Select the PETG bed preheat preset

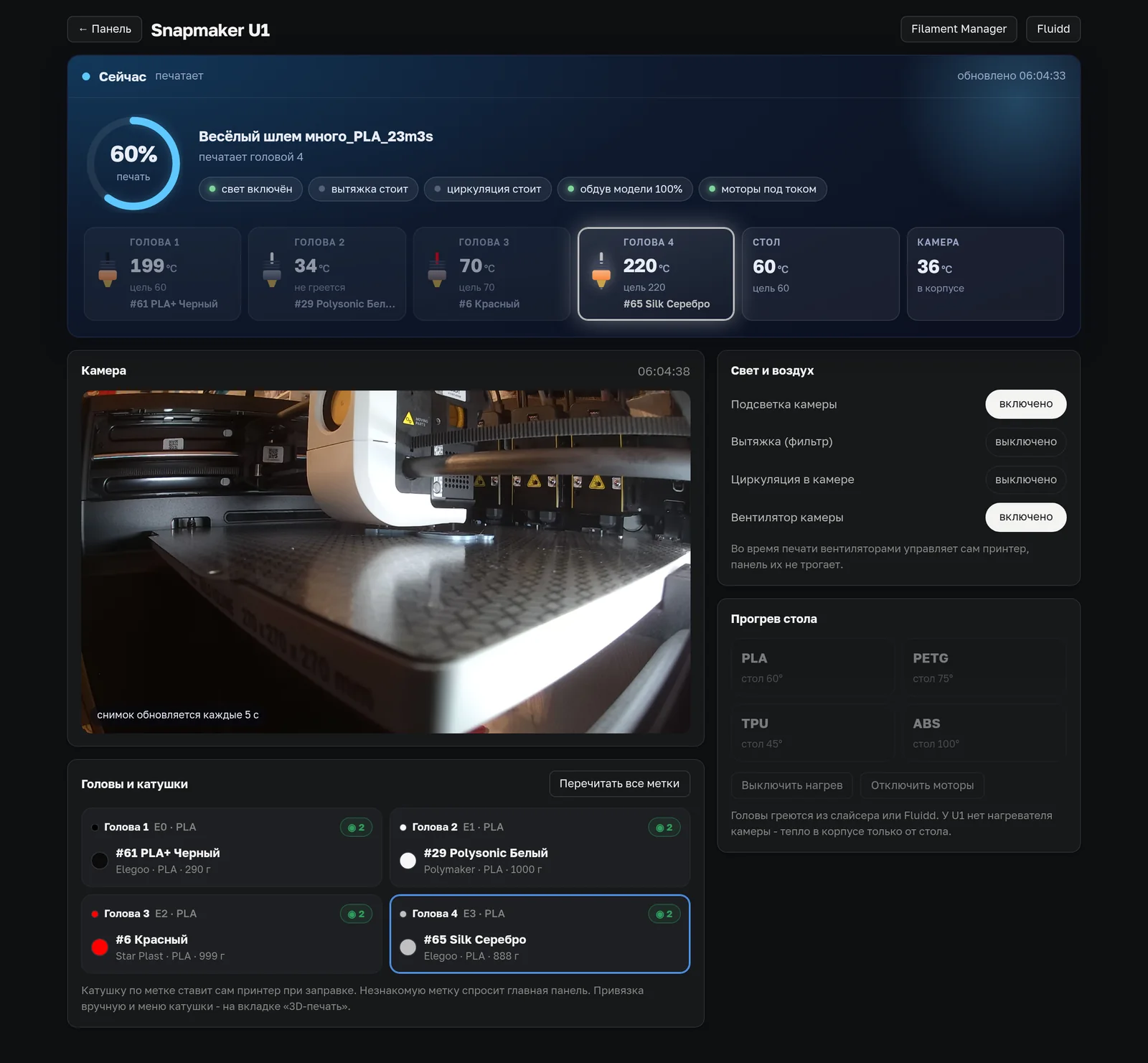[984, 668]
